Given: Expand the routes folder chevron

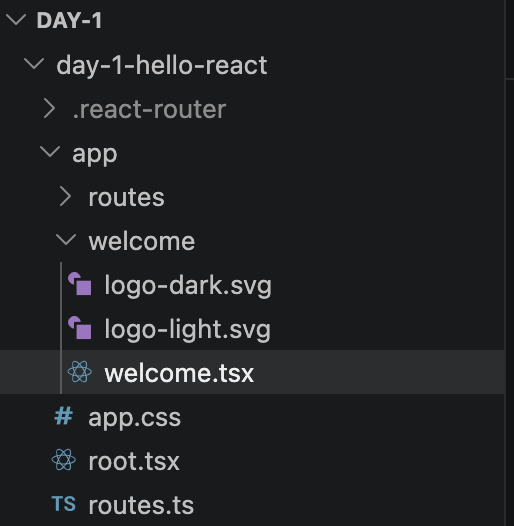Looking at the screenshot, I should pyautogui.click(x=65, y=196).
